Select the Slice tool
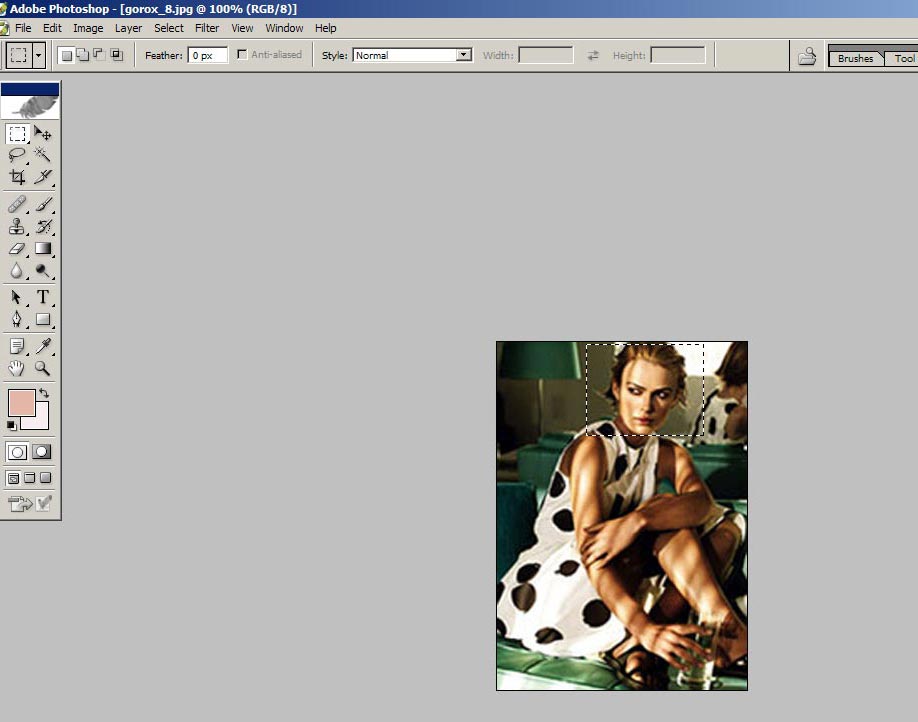This screenshot has height=722, width=918. coord(43,176)
